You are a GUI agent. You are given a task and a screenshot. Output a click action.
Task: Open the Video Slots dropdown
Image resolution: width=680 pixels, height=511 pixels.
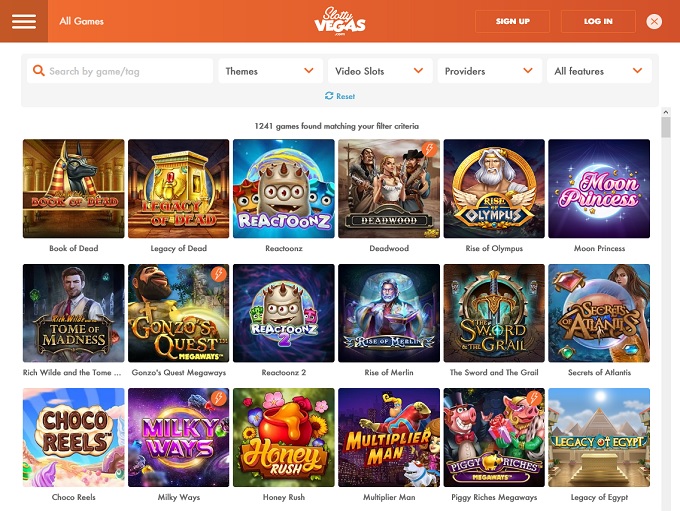pos(380,71)
